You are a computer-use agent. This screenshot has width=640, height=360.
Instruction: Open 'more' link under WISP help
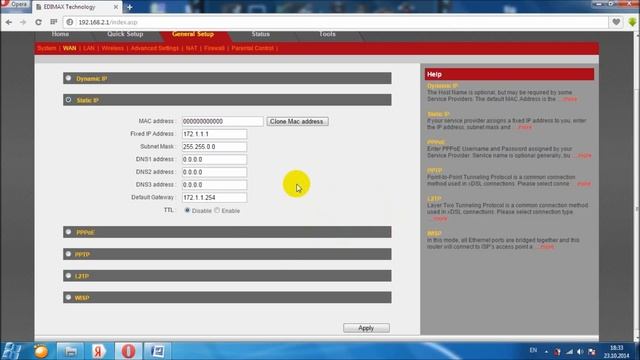(x=547, y=247)
